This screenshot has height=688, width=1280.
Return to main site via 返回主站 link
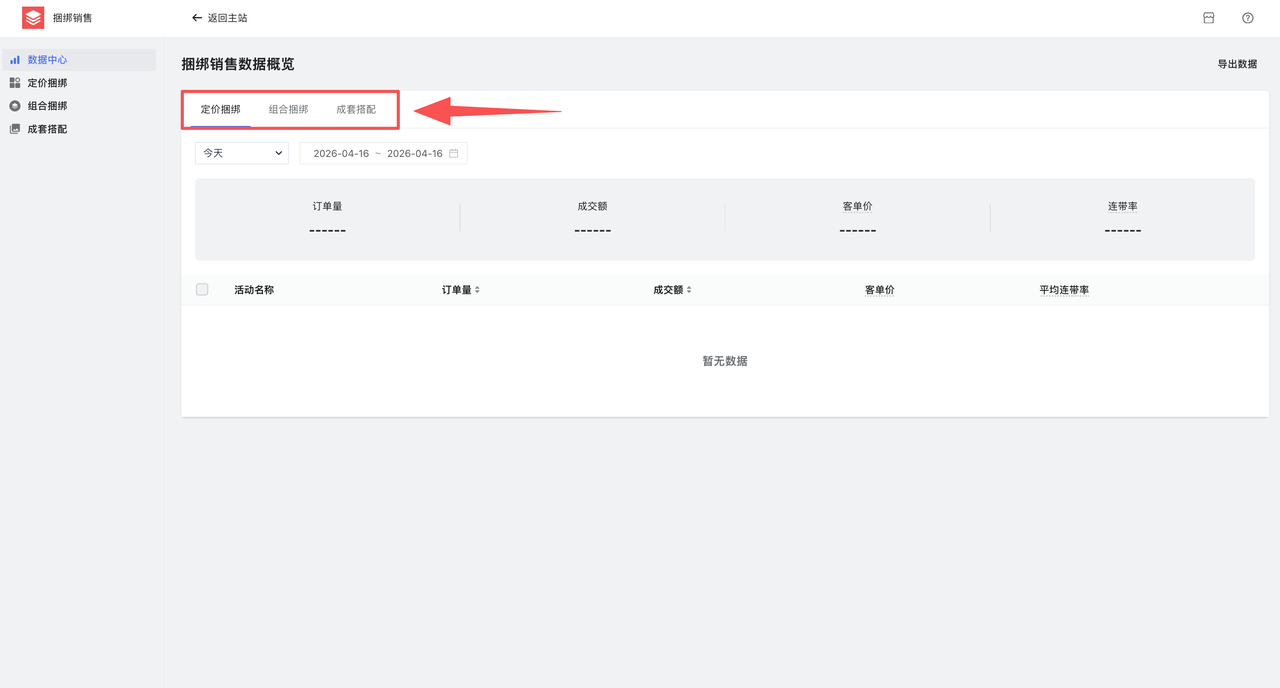click(x=228, y=17)
